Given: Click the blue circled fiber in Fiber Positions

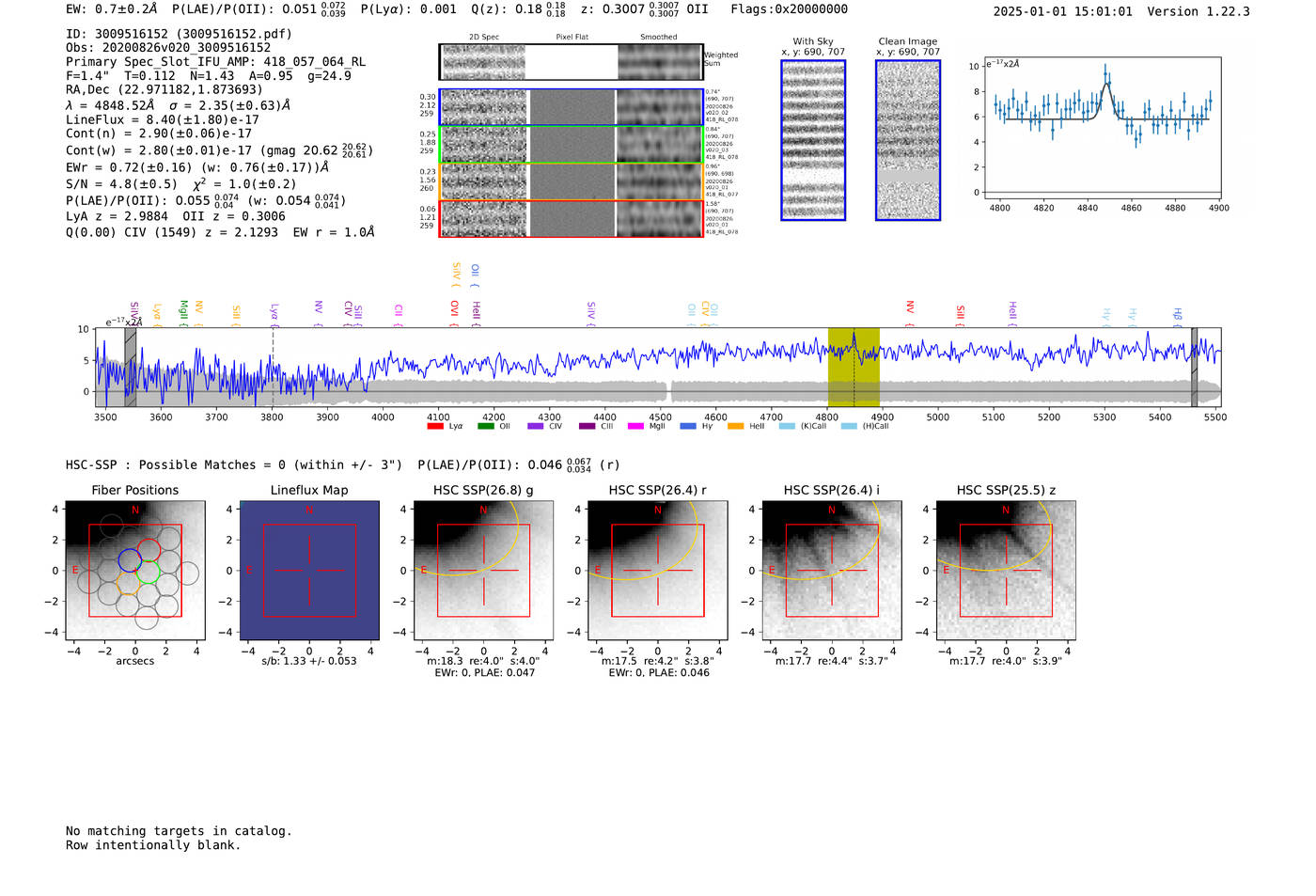Looking at the screenshot, I should pos(130,561).
